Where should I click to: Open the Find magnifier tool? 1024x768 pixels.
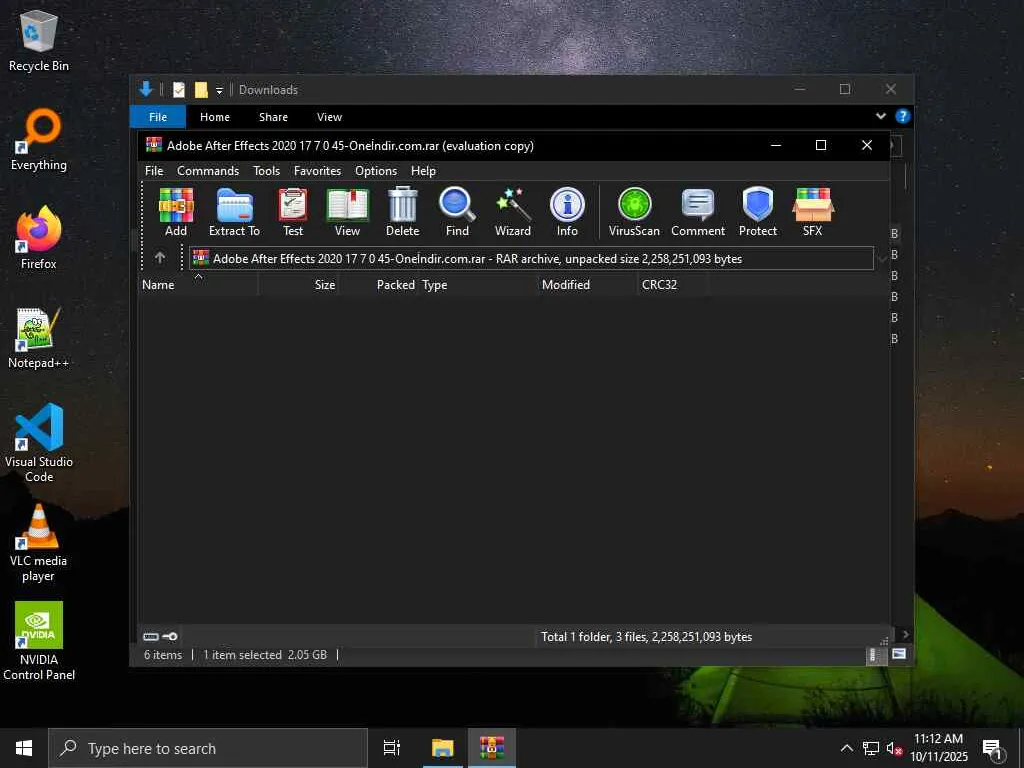coord(457,212)
